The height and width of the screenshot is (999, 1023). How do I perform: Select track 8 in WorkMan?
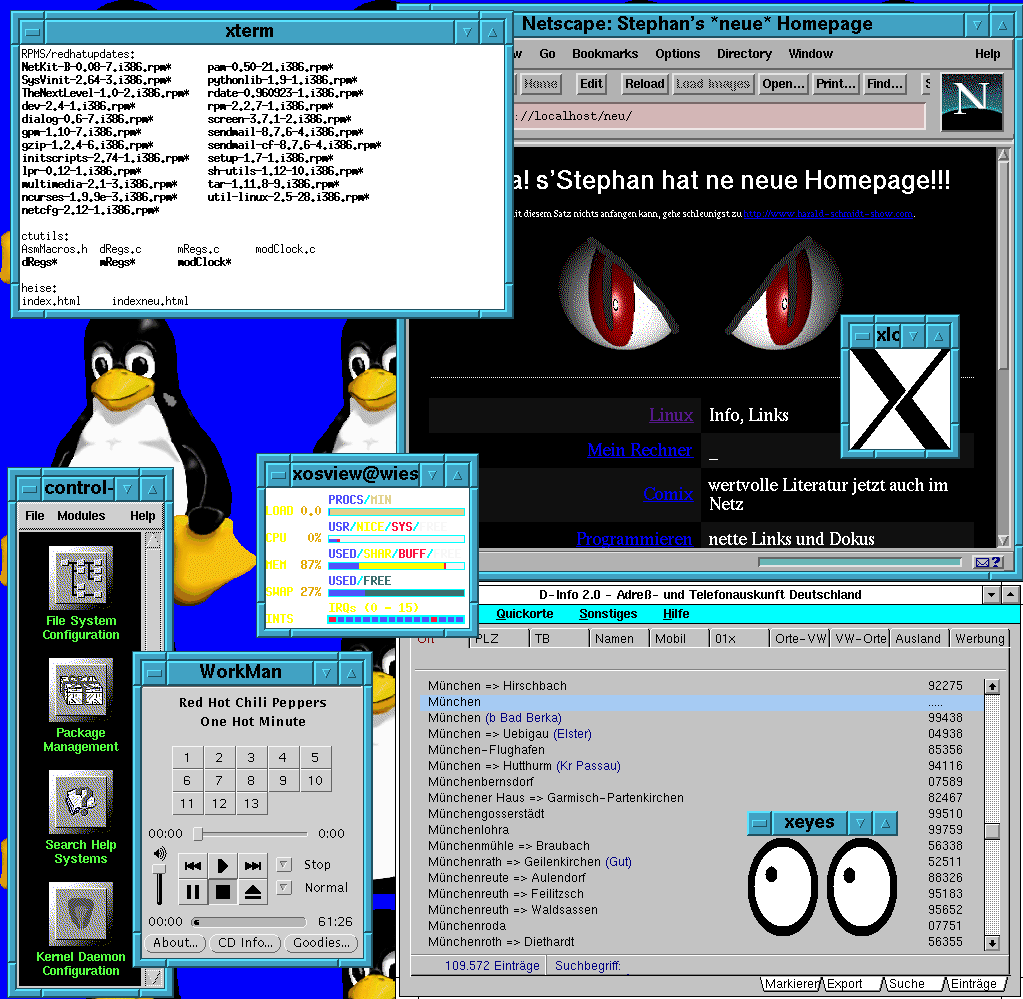click(x=251, y=780)
